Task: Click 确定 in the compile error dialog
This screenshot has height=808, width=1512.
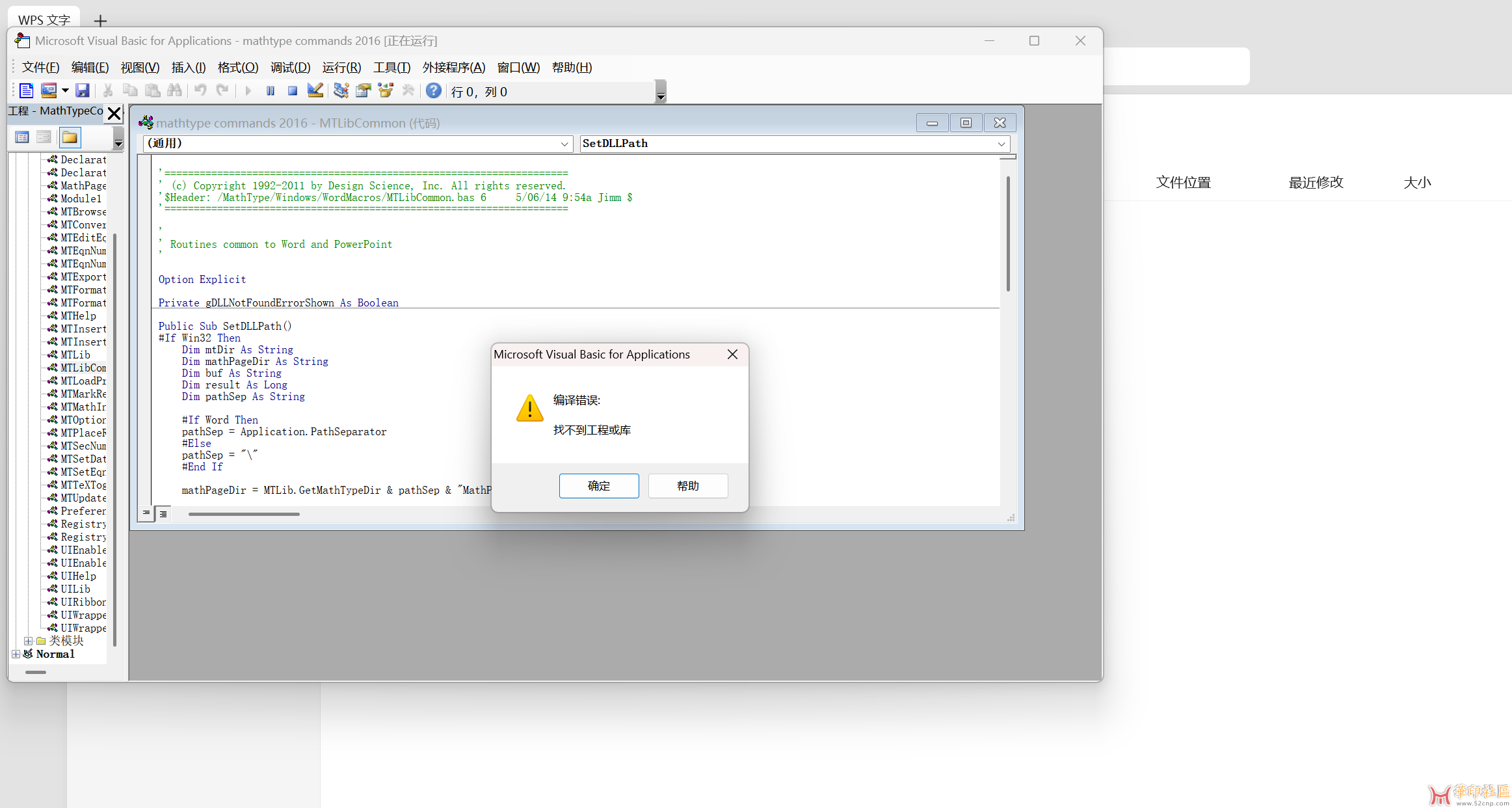Action: [599, 486]
